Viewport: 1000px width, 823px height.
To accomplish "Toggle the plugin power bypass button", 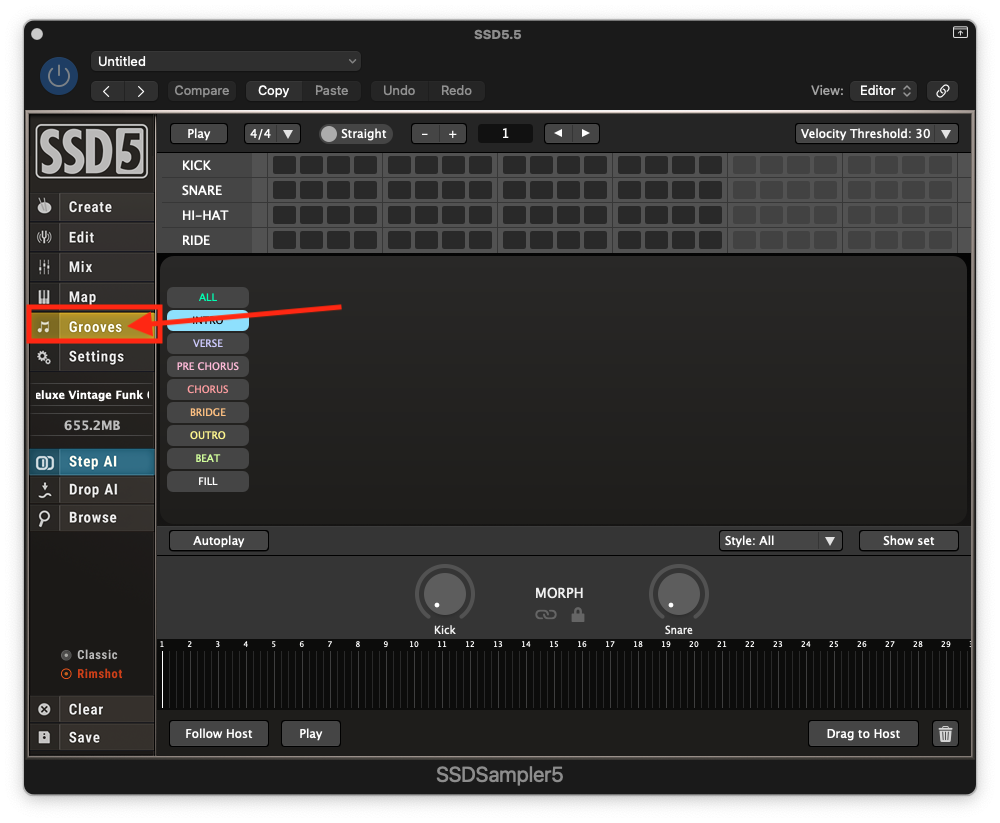I will point(59,76).
